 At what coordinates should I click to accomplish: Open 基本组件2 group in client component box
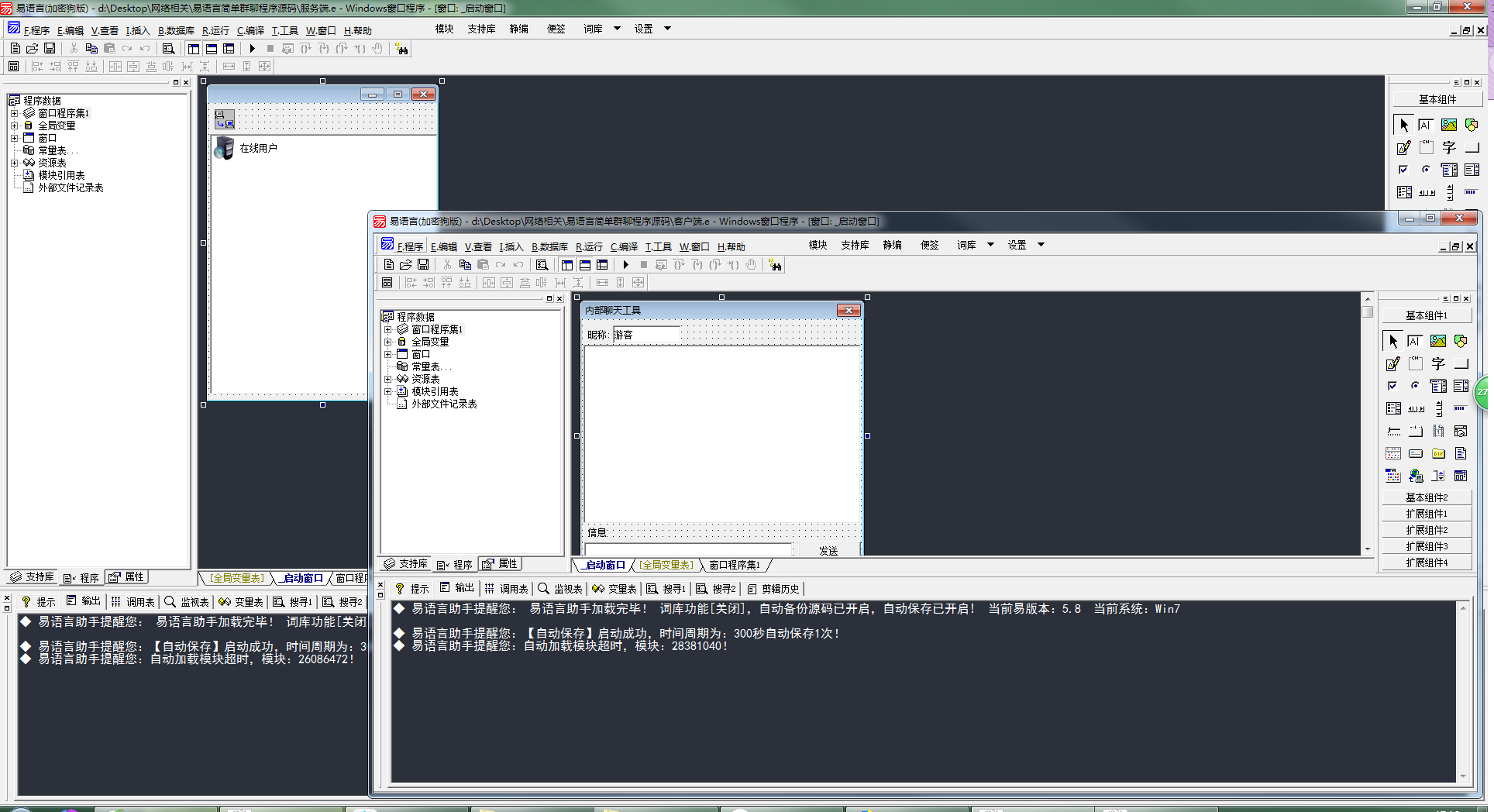coord(1427,497)
